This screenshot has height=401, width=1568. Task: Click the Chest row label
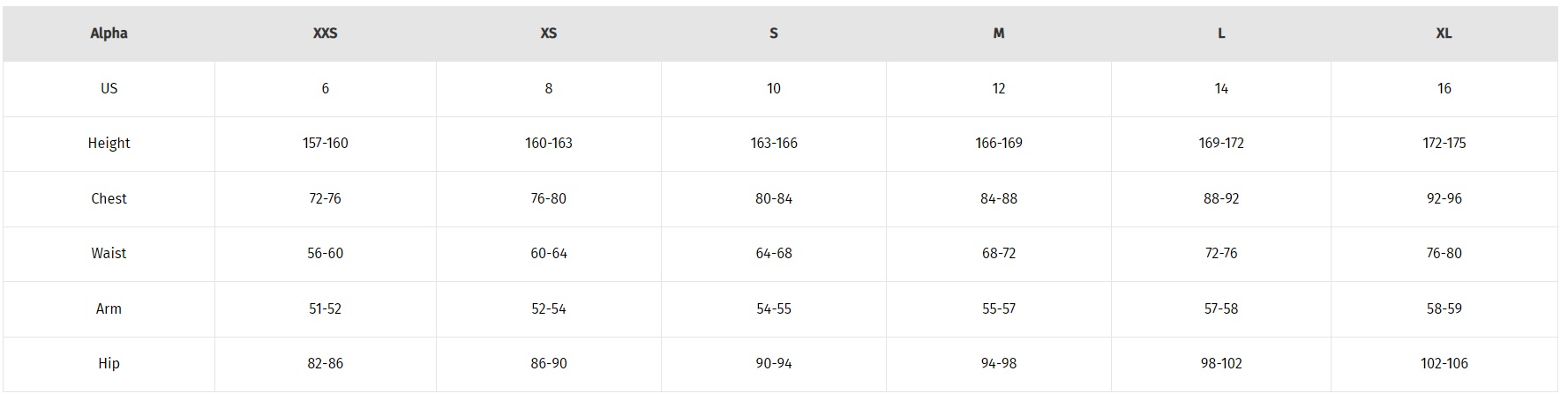(109, 198)
